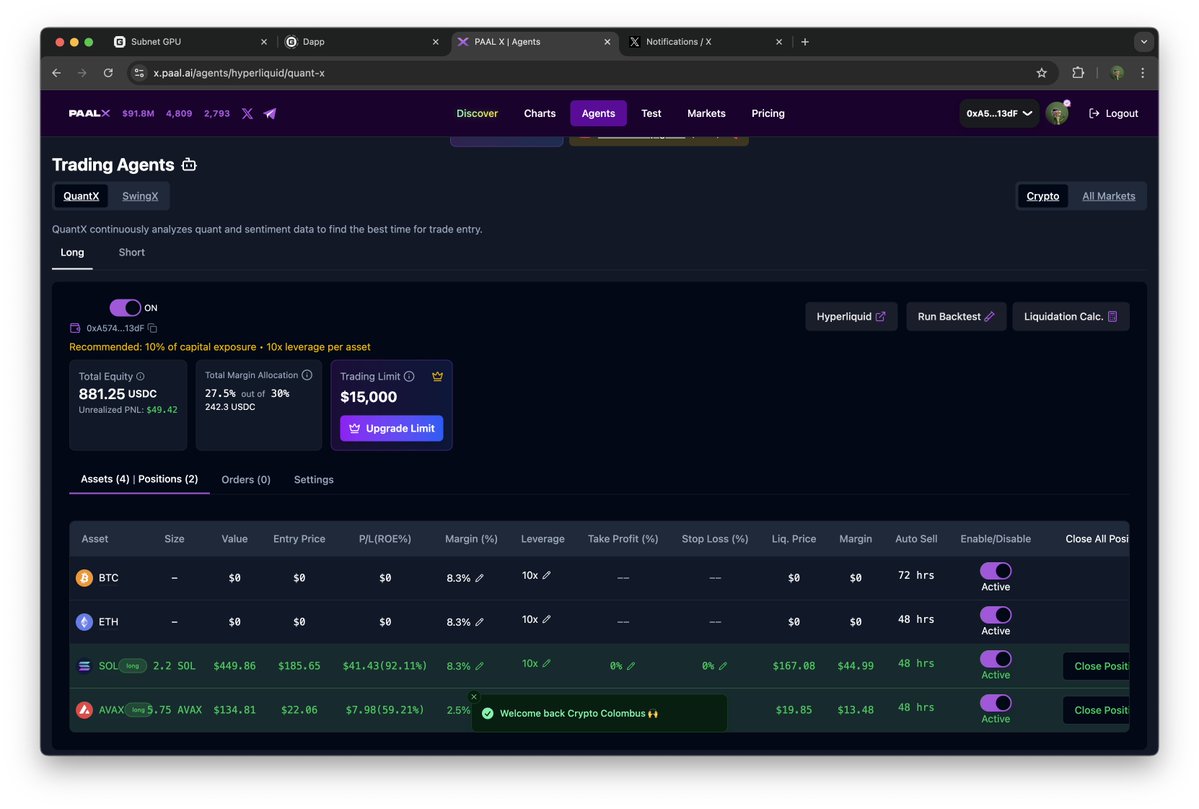Edit BTC margin percentage pencil icon

[479, 578]
